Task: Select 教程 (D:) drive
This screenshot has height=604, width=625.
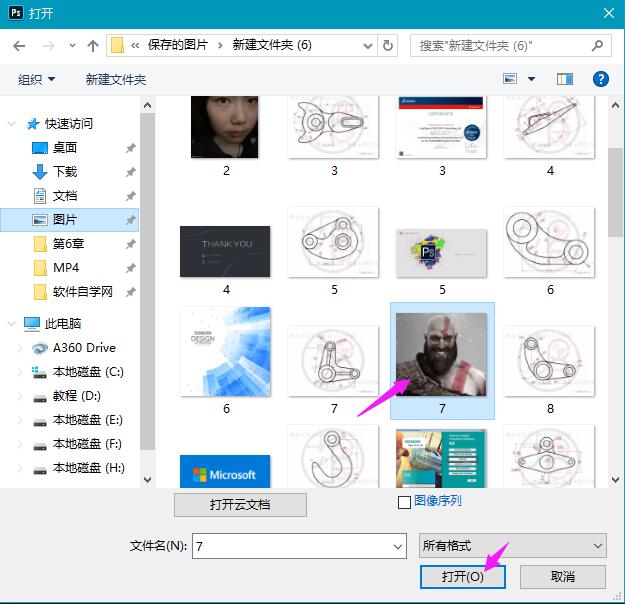Action: (x=77, y=395)
